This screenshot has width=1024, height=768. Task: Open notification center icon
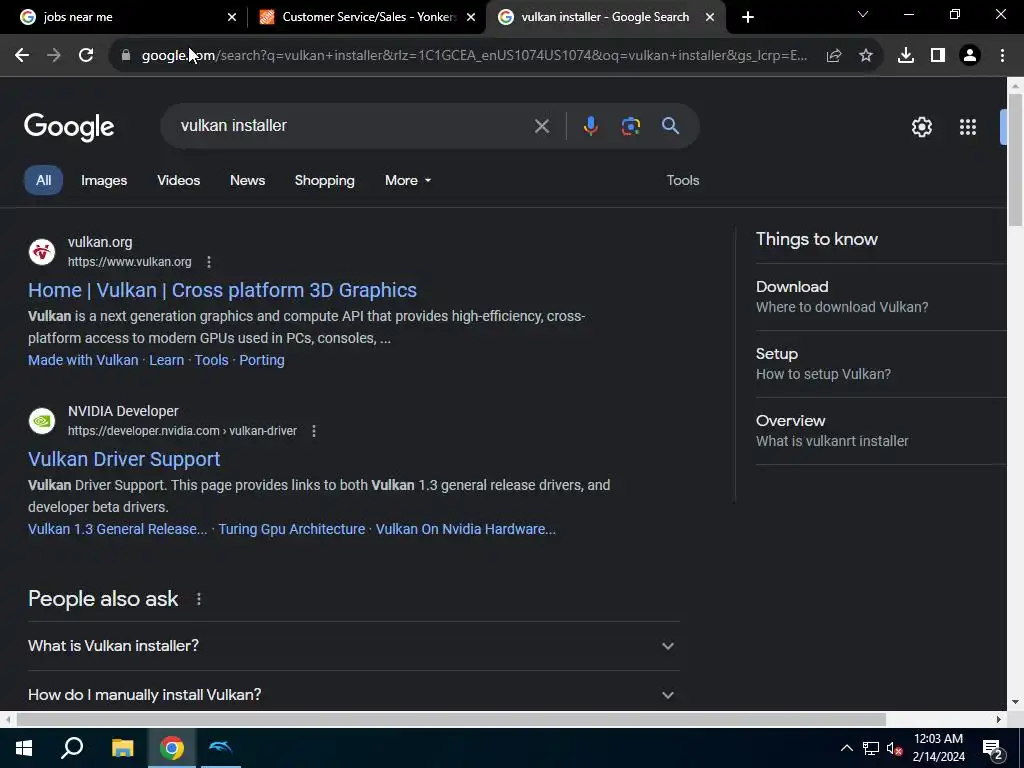(x=993, y=748)
